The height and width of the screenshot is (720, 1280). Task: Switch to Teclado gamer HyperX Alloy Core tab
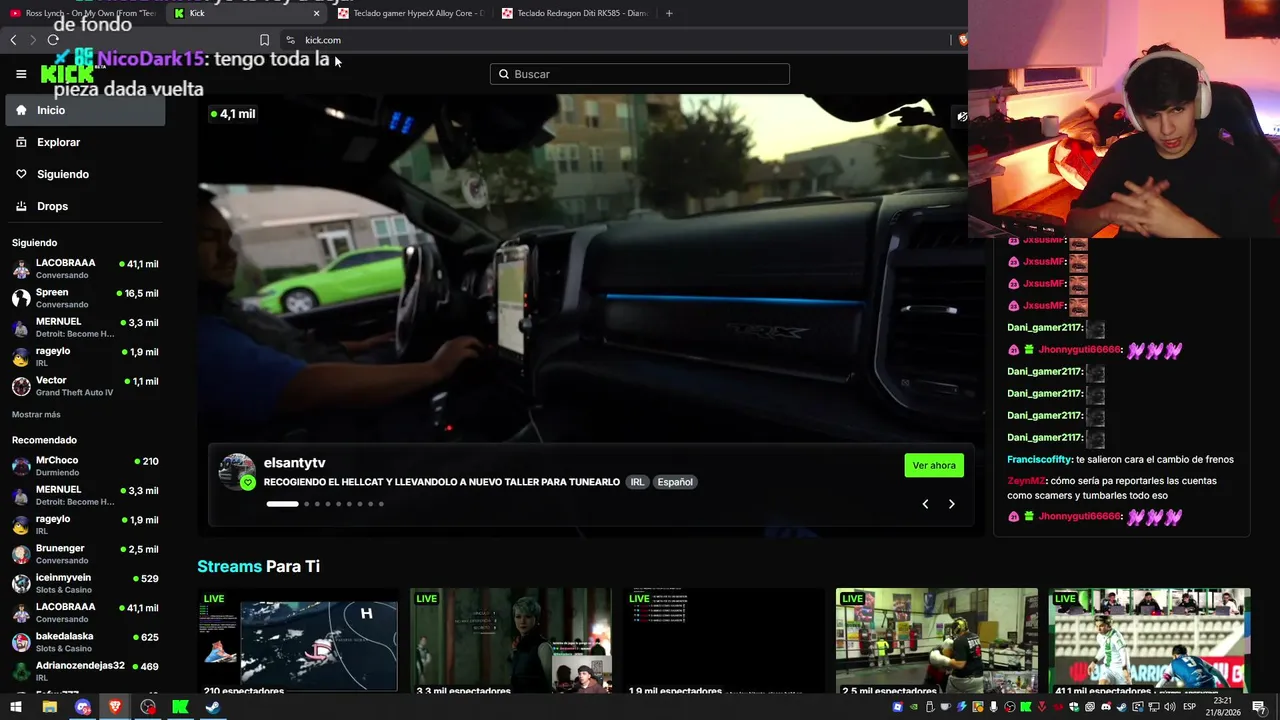point(410,13)
